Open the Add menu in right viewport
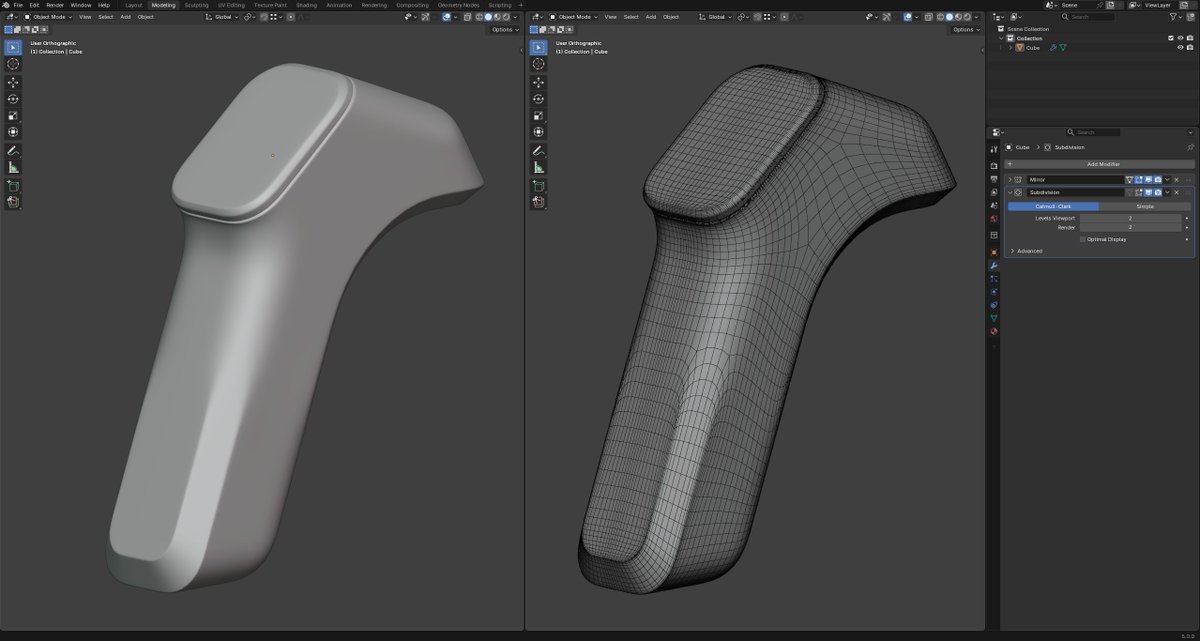This screenshot has width=1200, height=641. tap(651, 17)
